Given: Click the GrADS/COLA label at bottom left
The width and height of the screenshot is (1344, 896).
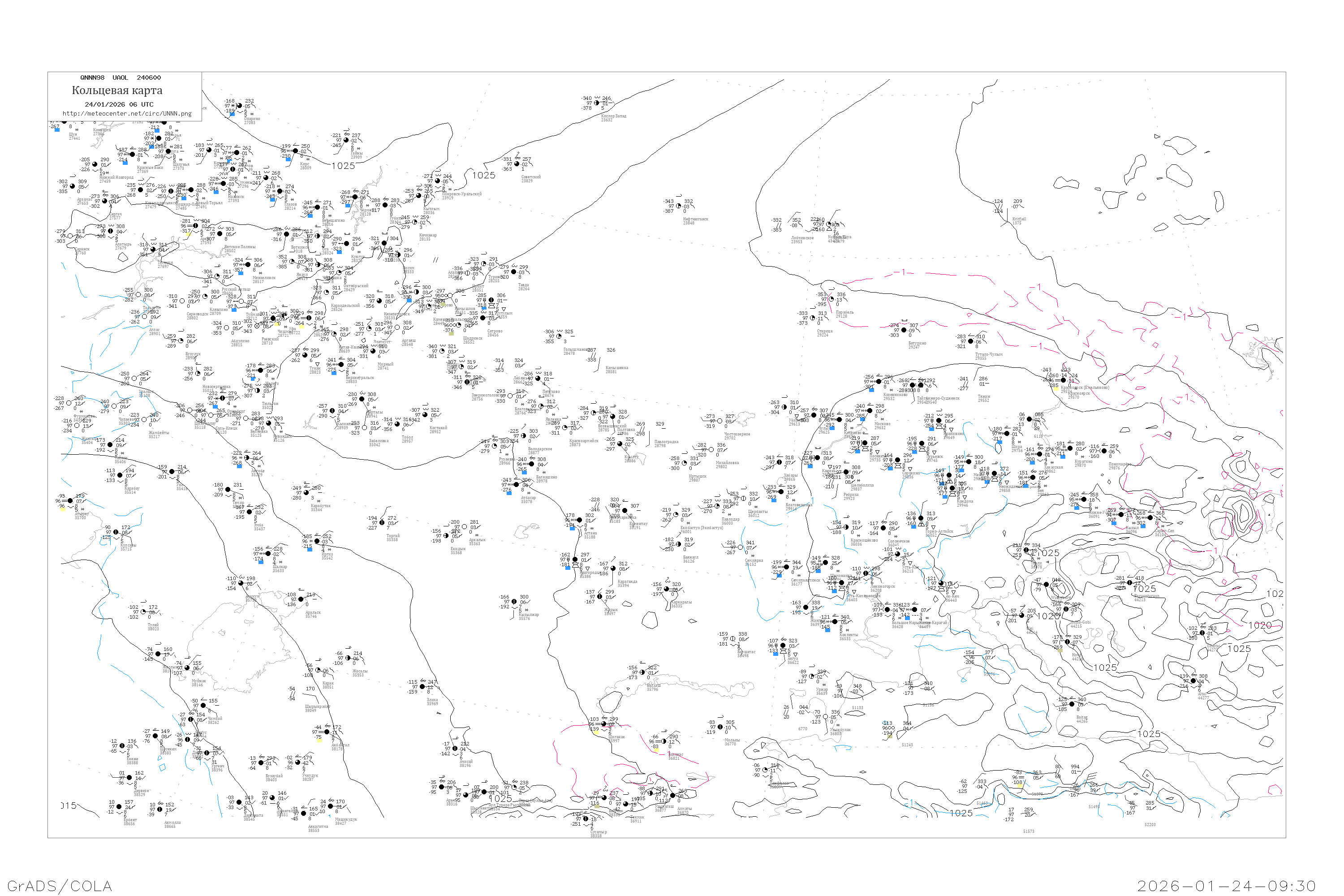Looking at the screenshot, I should [60, 886].
